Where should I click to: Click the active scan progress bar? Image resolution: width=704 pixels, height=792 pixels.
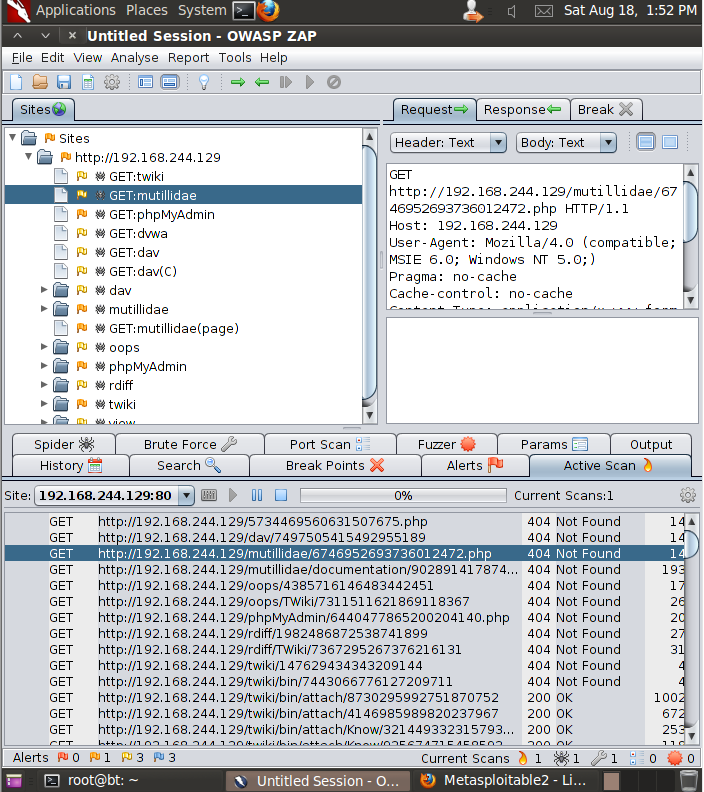pos(403,495)
